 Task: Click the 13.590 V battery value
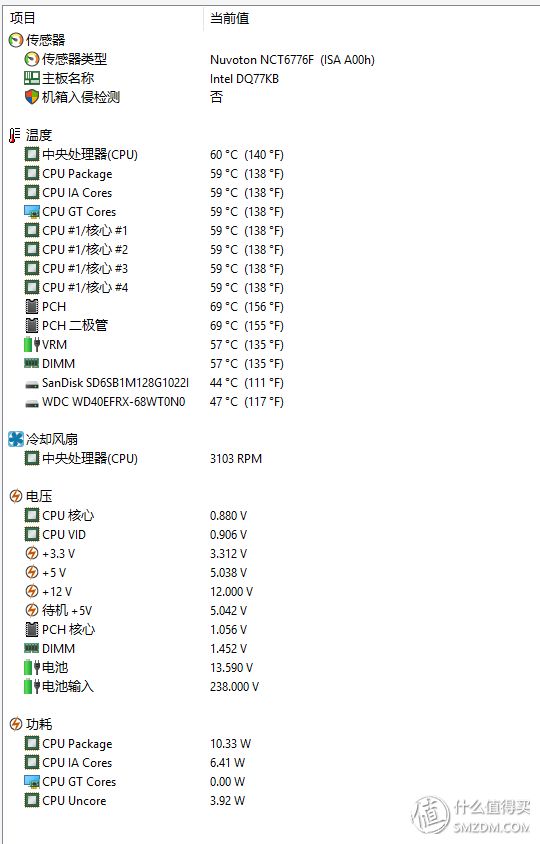232,667
